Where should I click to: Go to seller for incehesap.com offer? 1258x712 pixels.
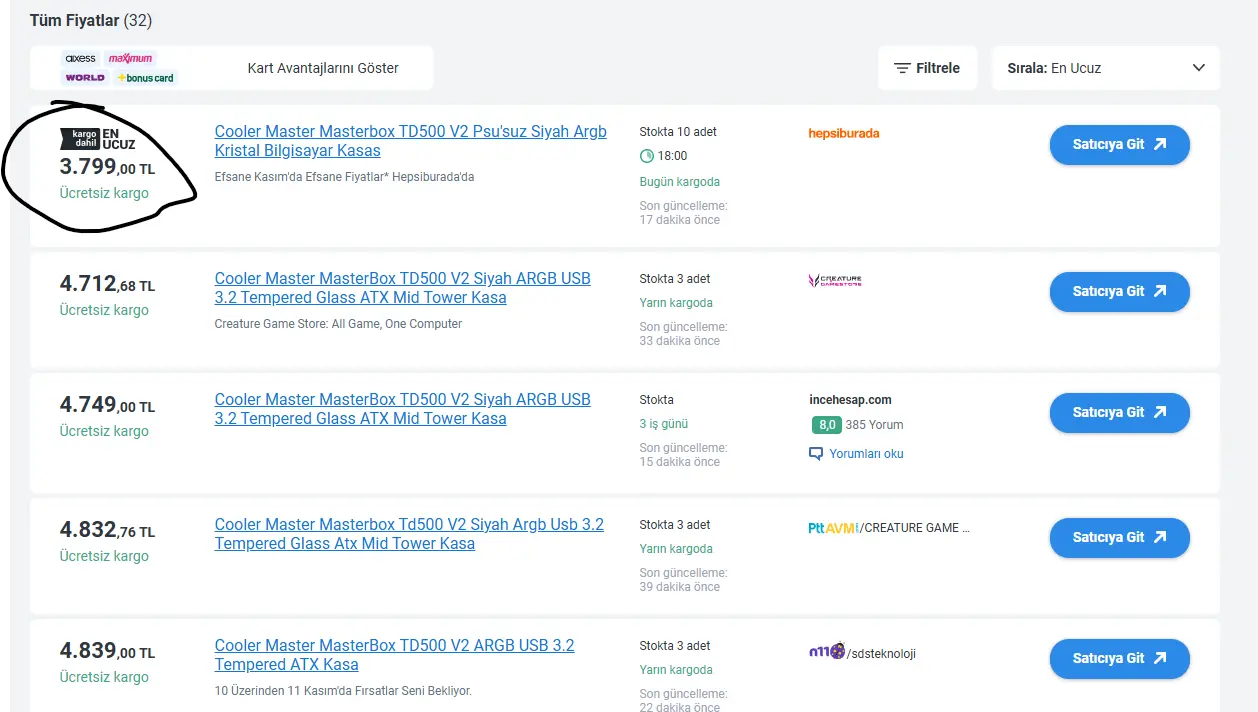click(1119, 412)
